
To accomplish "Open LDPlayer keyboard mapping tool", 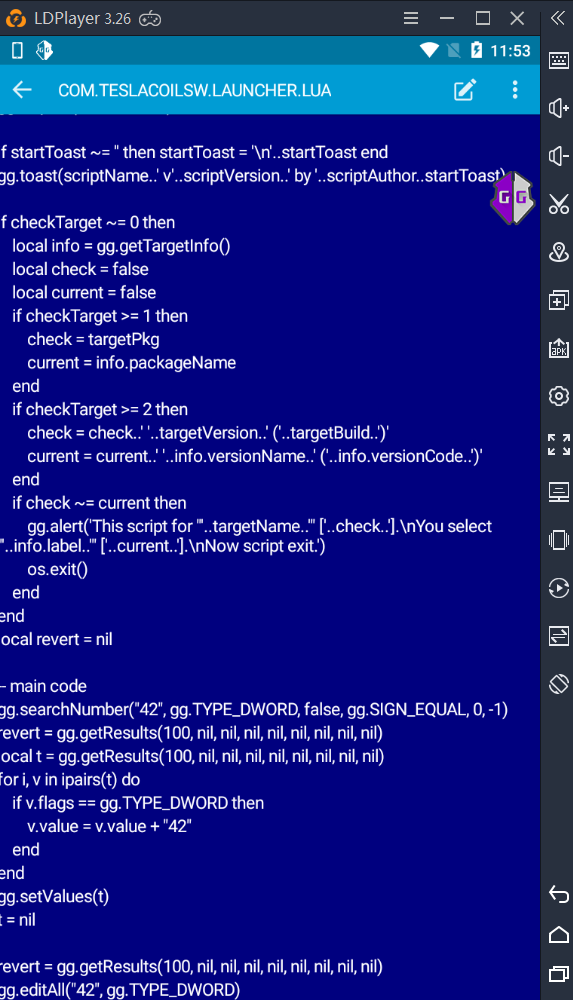I will pos(559,61).
